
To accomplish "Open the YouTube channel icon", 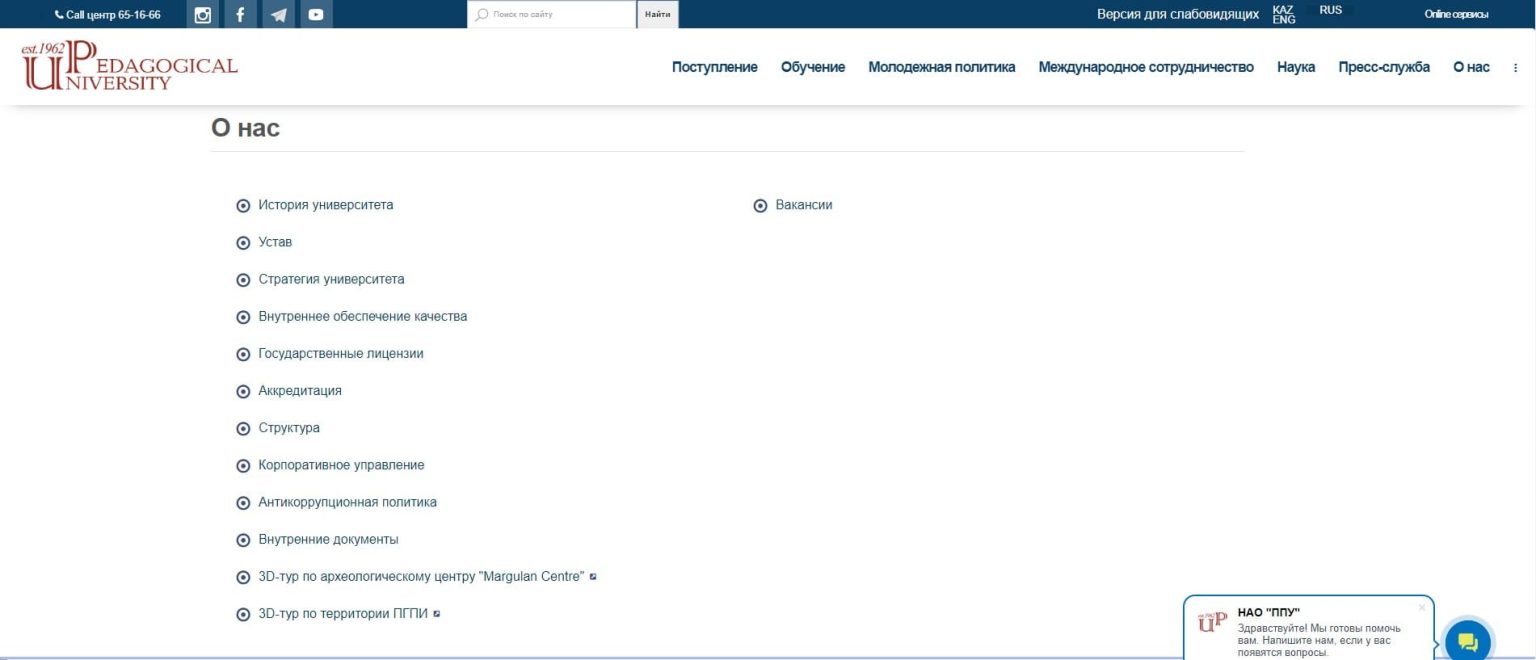I will tap(316, 14).
